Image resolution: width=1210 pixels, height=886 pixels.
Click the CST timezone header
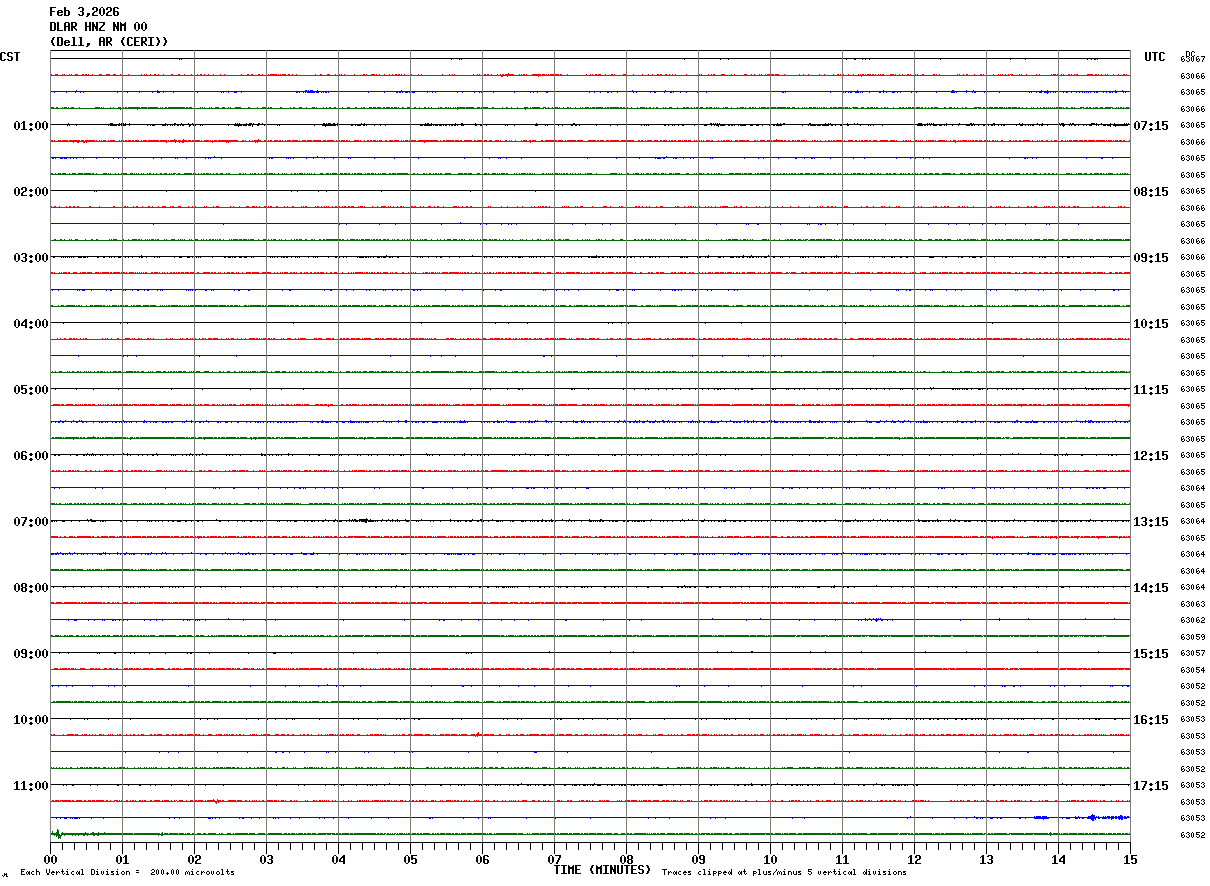[10, 57]
